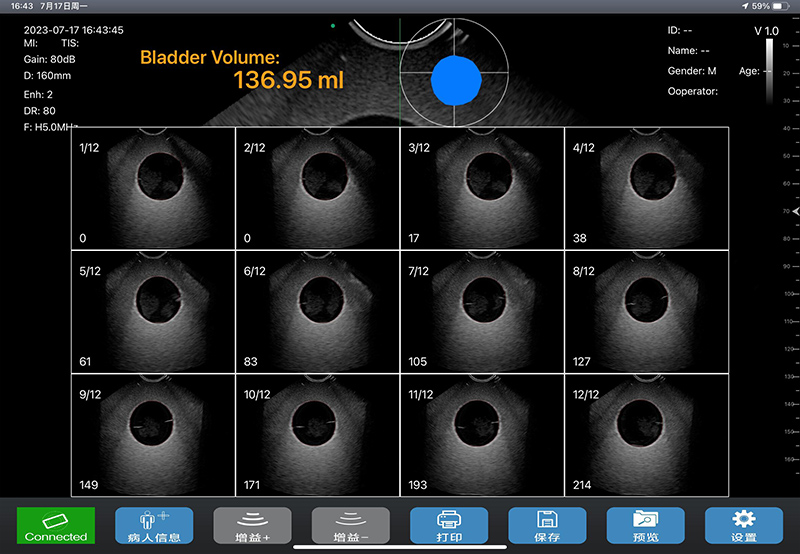
Task: Open scan slice 6/12 at angle 83
Action: pyautogui.click(x=317, y=310)
